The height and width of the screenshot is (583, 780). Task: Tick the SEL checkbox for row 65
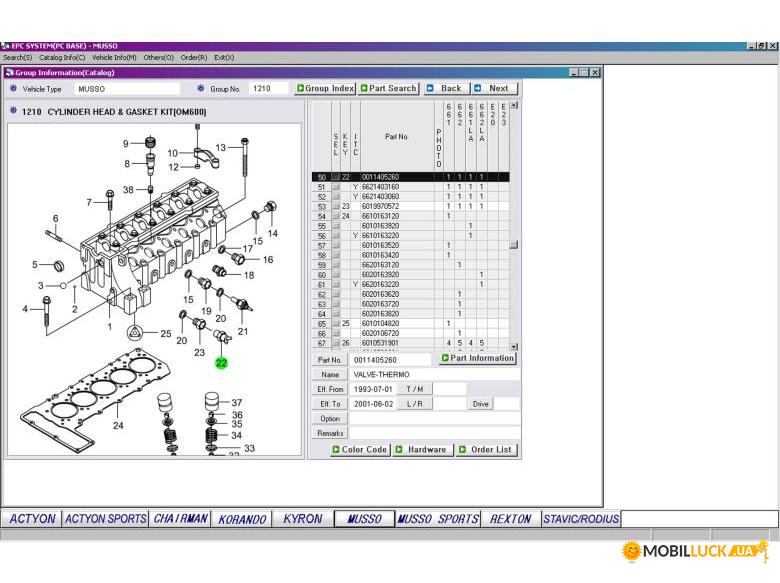coord(336,324)
